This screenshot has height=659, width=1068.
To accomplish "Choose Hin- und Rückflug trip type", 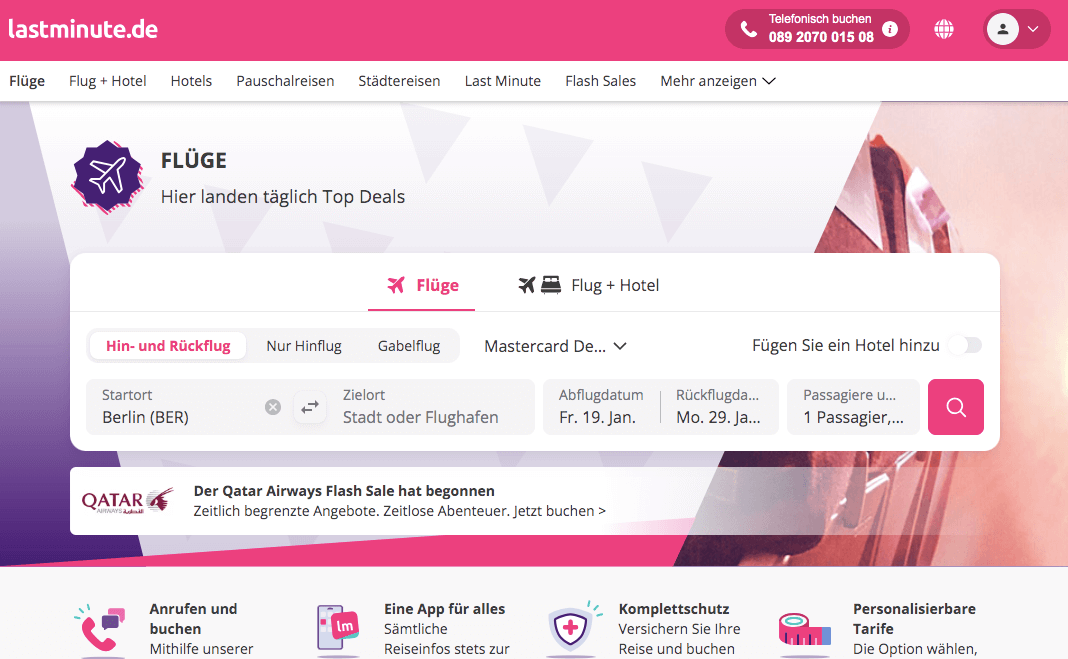I will pos(168,346).
